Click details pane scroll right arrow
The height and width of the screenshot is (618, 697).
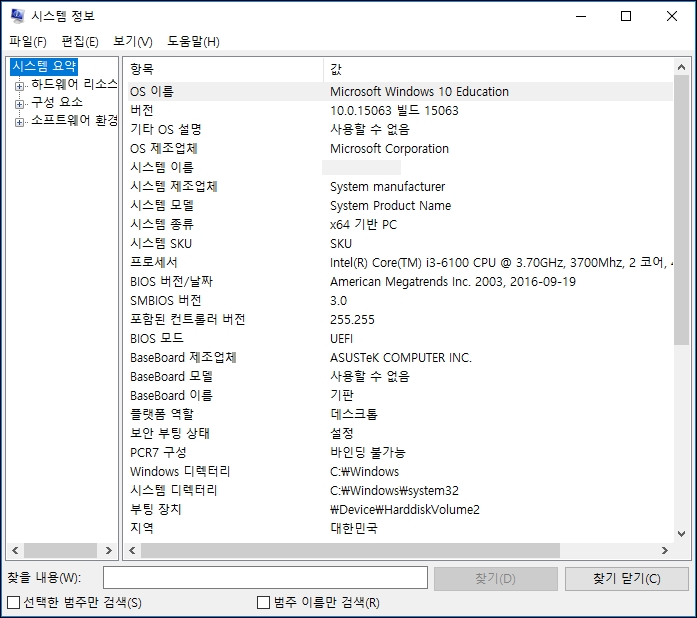coord(665,550)
